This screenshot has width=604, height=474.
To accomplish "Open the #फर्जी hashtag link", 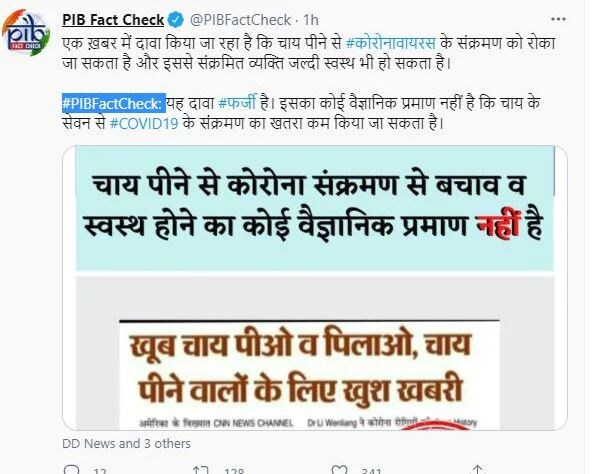I will (x=237, y=103).
